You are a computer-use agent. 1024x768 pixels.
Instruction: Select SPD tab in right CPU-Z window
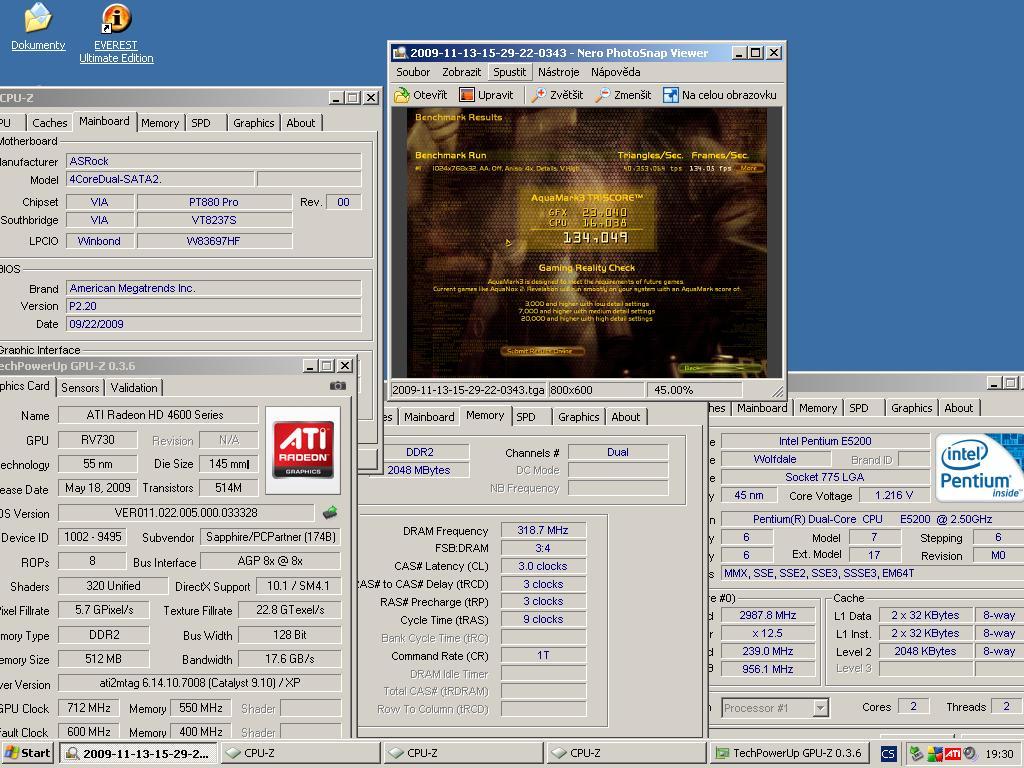(x=859, y=408)
